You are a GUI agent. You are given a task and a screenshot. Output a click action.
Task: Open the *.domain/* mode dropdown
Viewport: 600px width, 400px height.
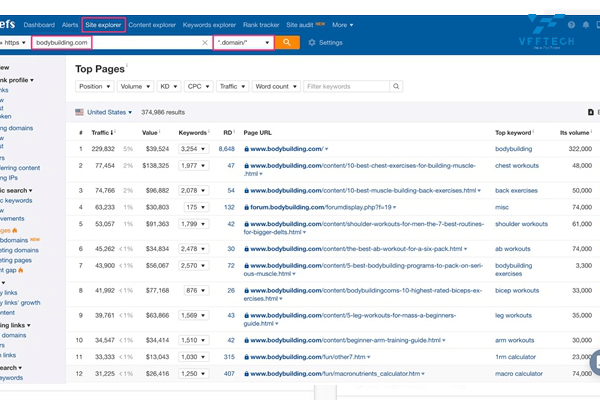[243, 42]
